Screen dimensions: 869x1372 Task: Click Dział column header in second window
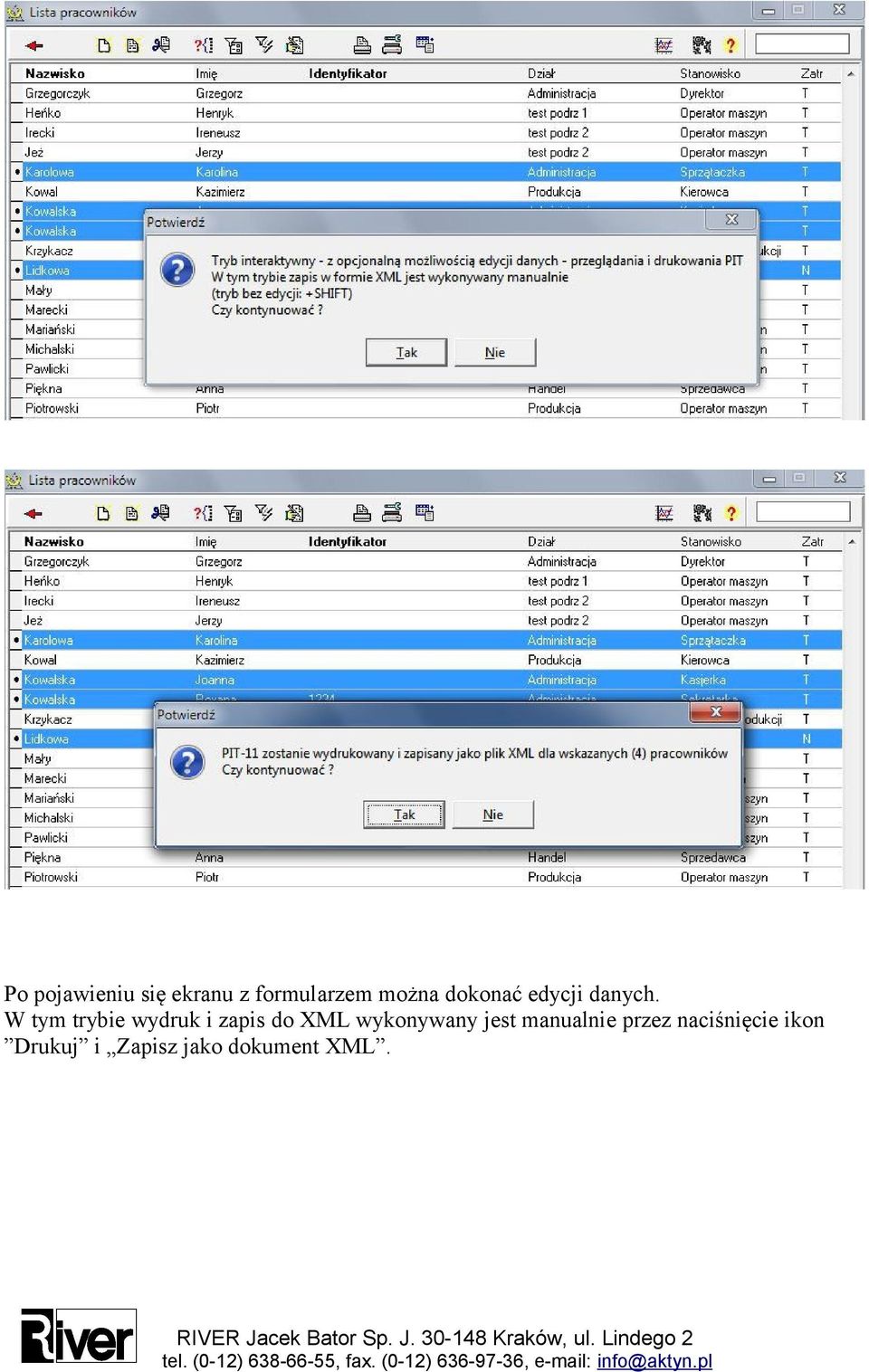point(541,541)
